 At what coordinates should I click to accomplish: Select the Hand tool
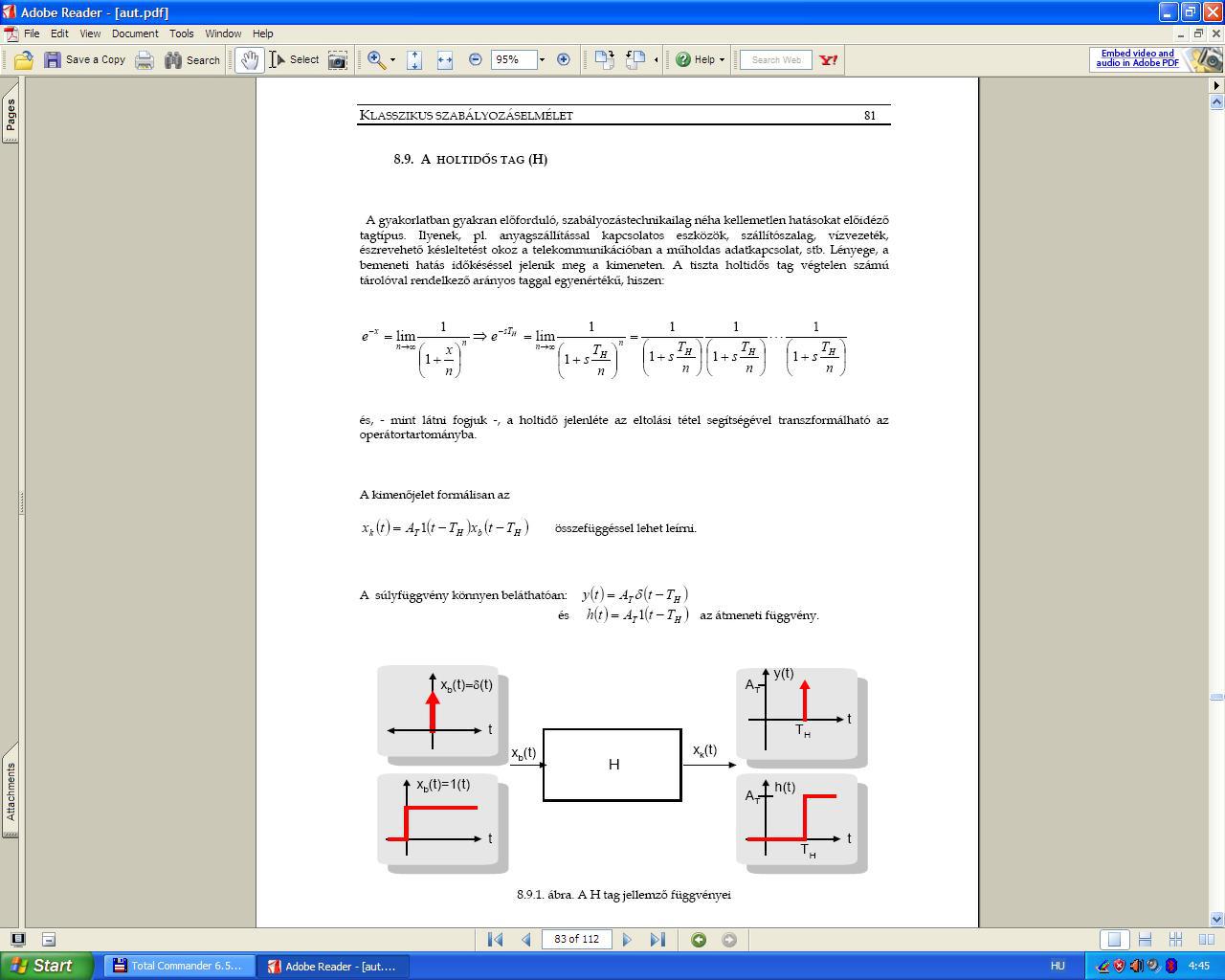pos(249,60)
